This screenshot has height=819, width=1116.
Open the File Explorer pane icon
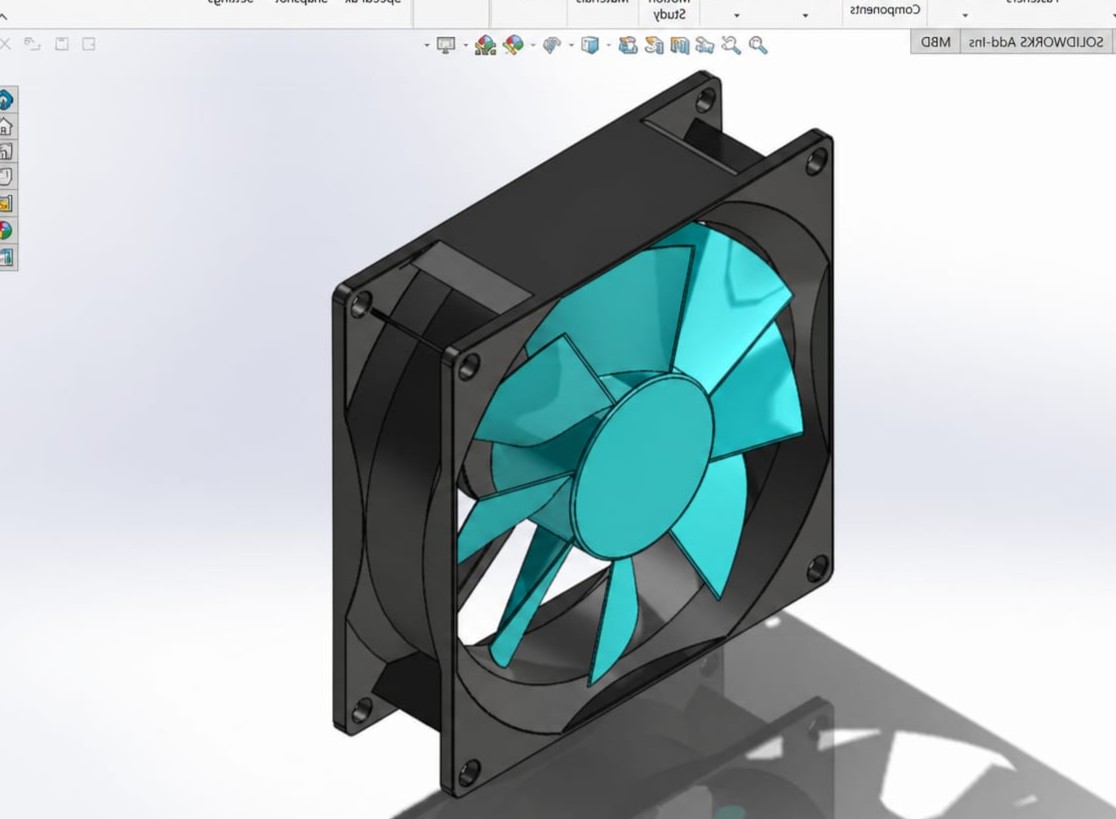pos(6,176)
